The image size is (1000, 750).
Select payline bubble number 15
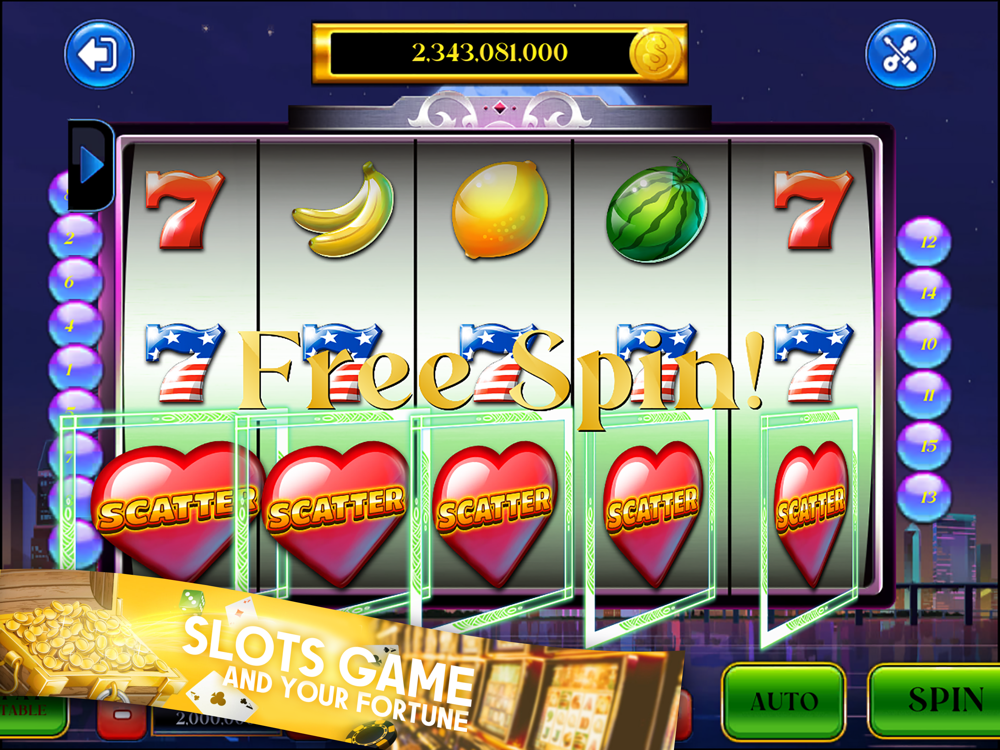(x=924, y=446)
